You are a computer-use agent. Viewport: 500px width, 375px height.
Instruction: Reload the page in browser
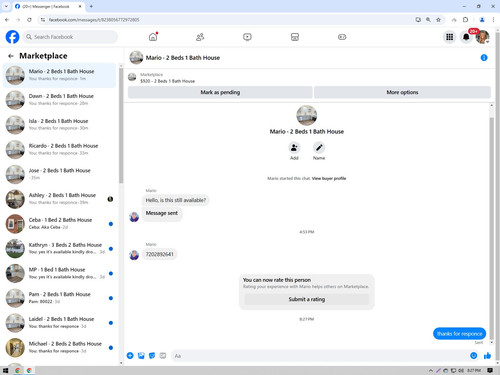coord(29,20)
